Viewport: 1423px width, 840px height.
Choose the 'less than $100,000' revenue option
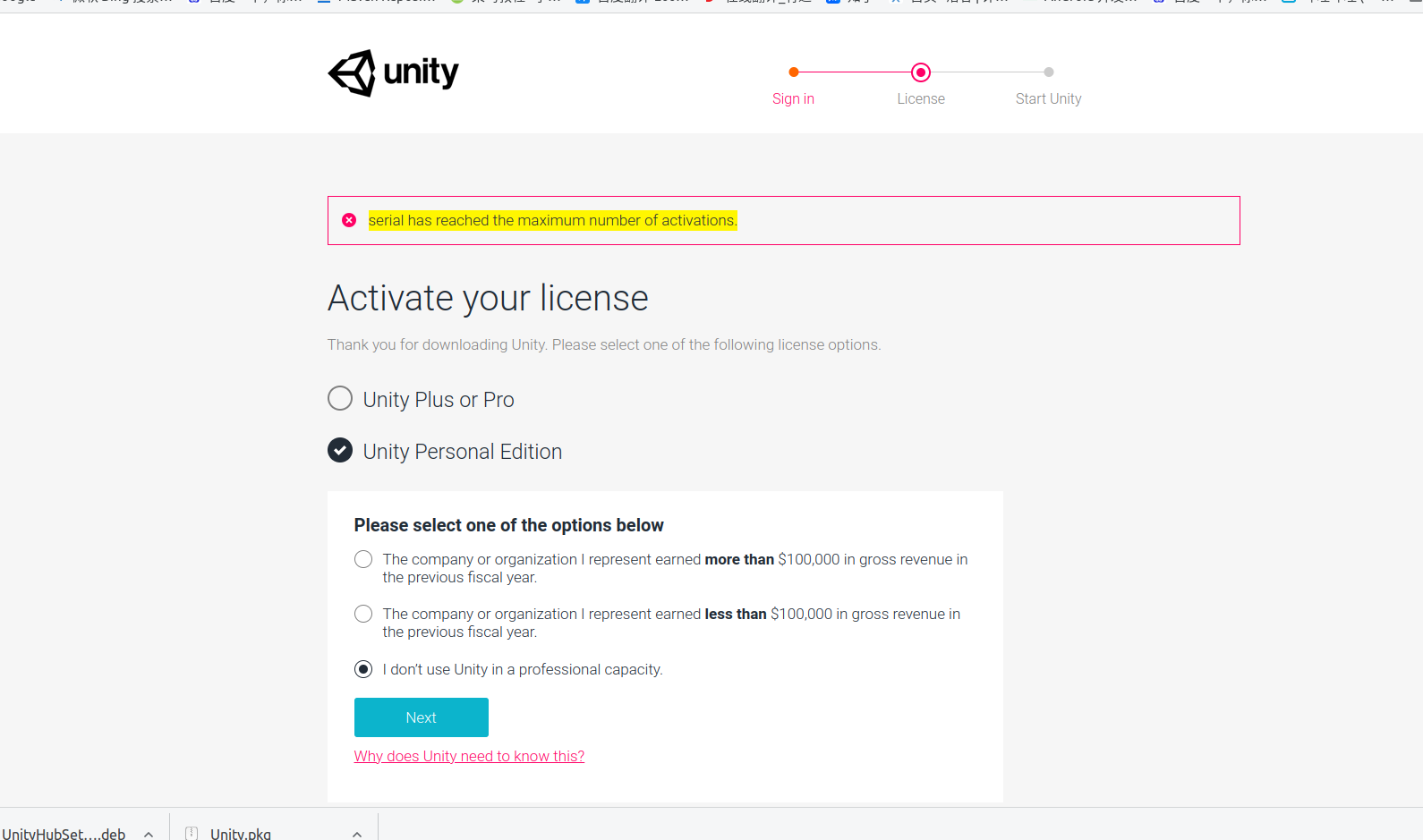[x=363, y=614]
